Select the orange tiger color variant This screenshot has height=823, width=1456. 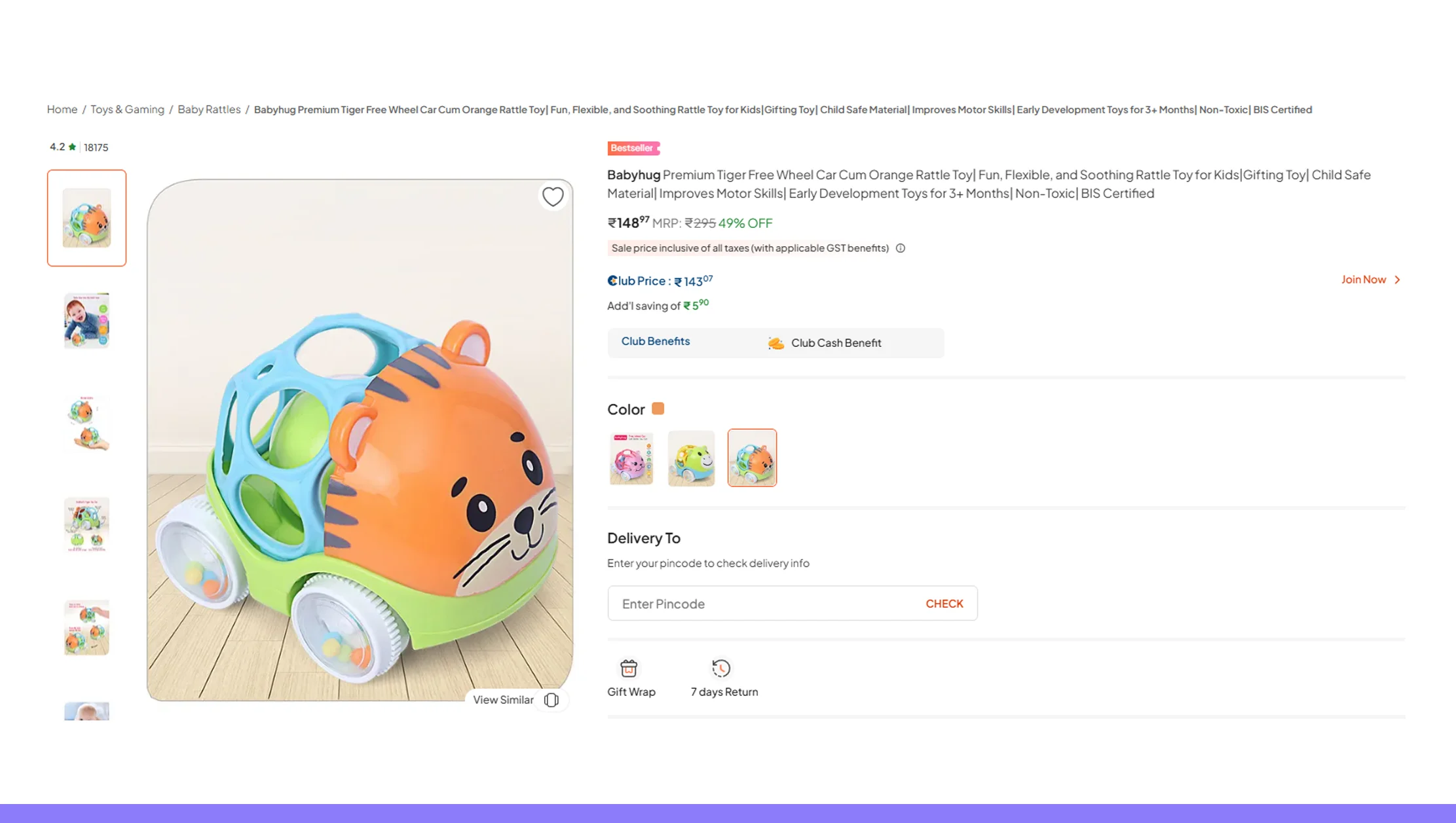[752, 458]
